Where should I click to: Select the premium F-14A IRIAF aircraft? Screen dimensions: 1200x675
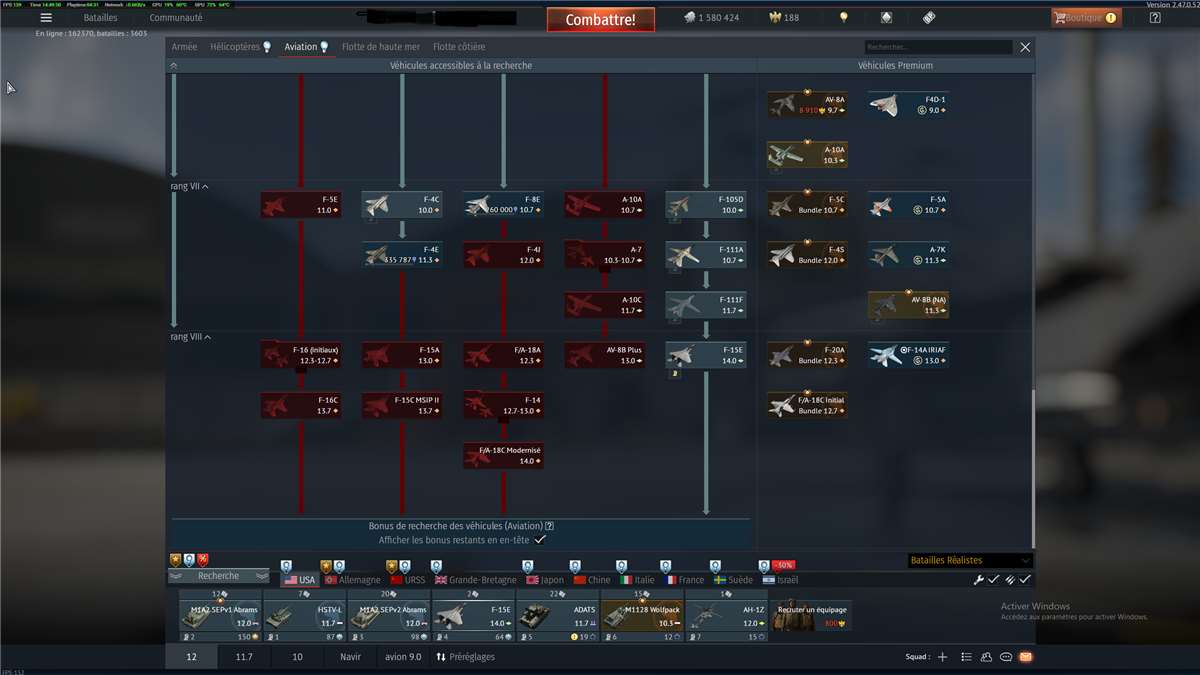908,355
